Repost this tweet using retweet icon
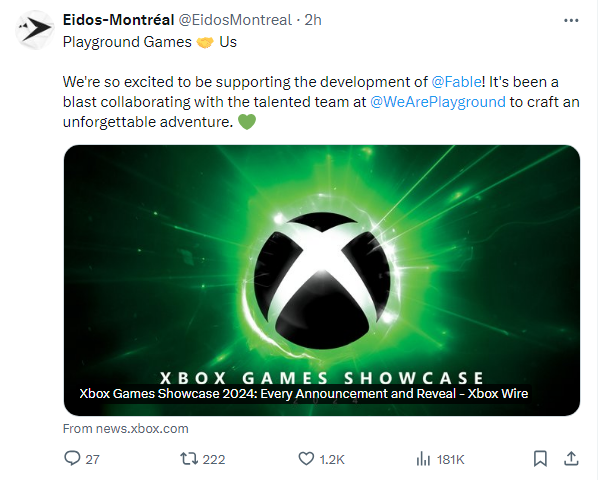Screen dimensions: 601x480 tap(186, 458)
